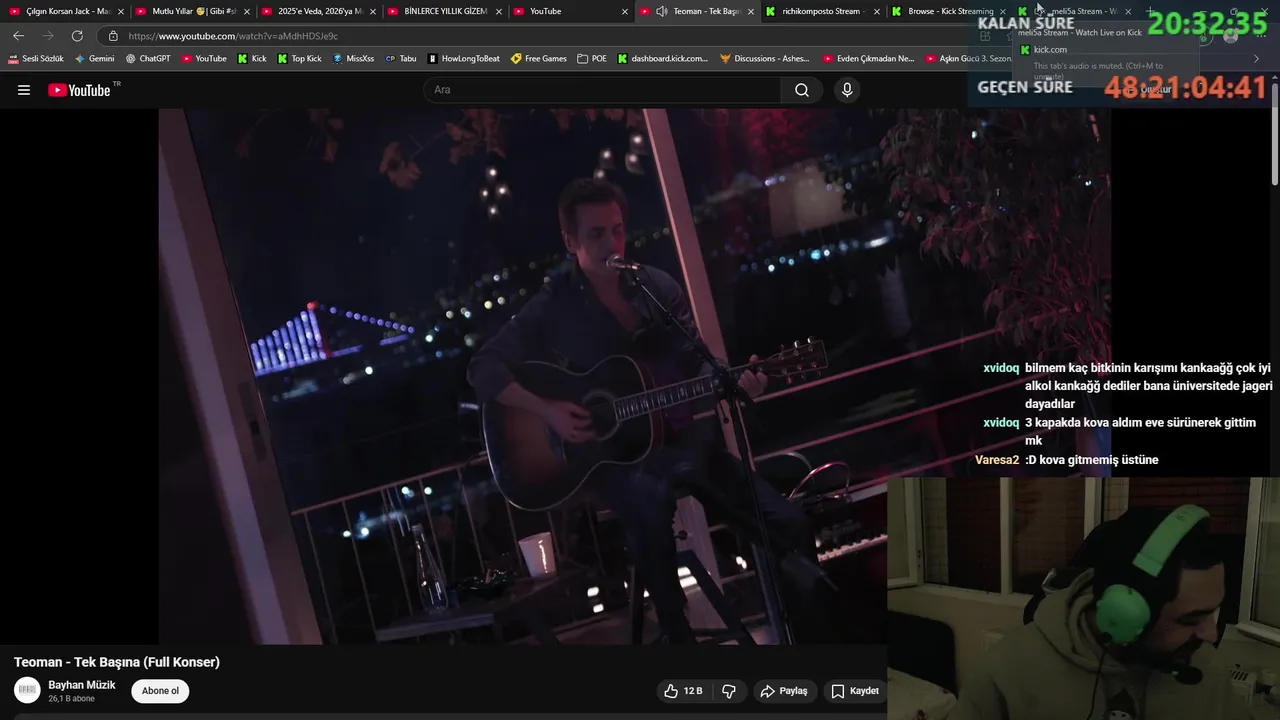Mute audio icon on Teoman tab
Viewport: 1280px width, 720px height.
click(x=662, y=11)
